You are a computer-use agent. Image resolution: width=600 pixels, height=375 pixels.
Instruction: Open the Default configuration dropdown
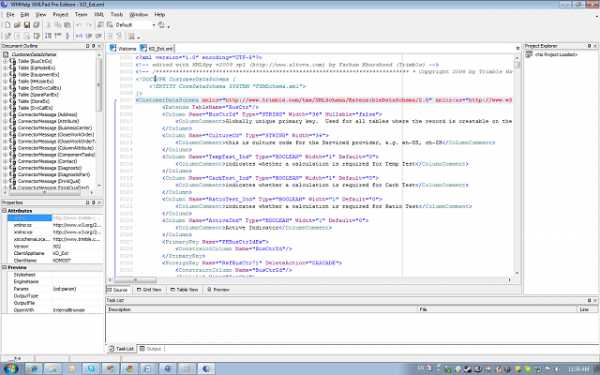154,25
